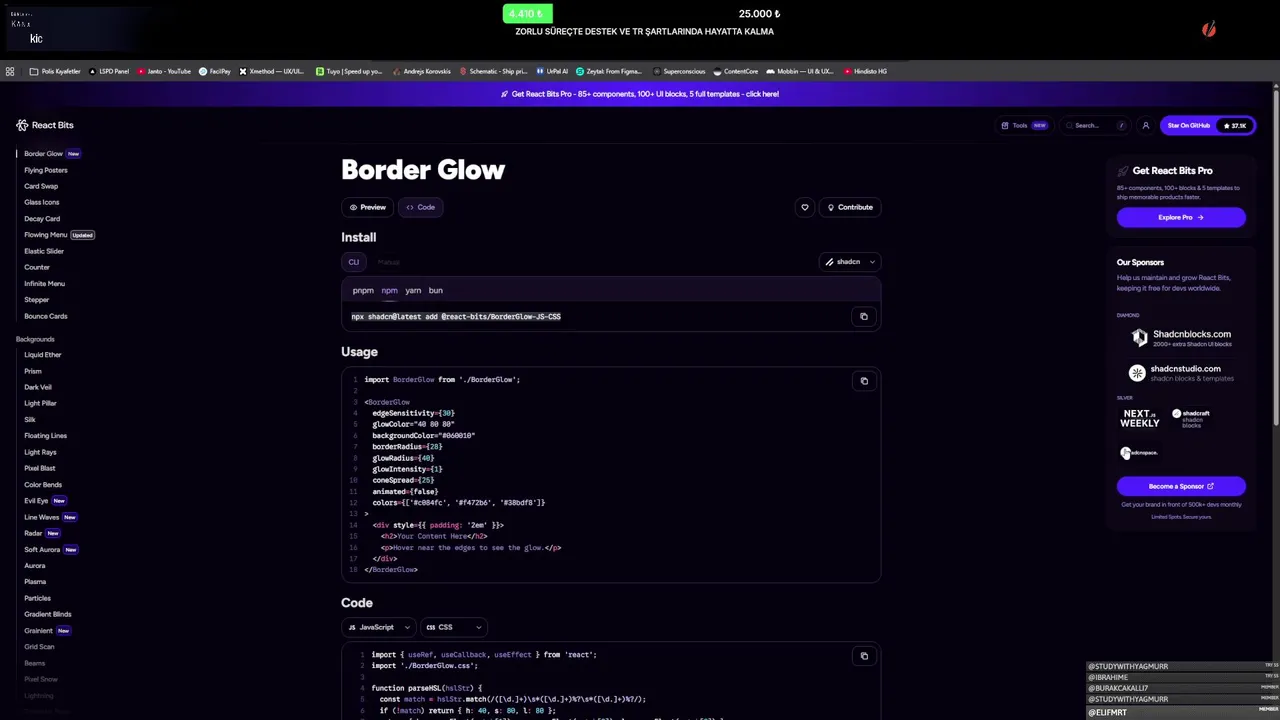Click the Contribute button

pyautogui.click(x=850, y=207)
